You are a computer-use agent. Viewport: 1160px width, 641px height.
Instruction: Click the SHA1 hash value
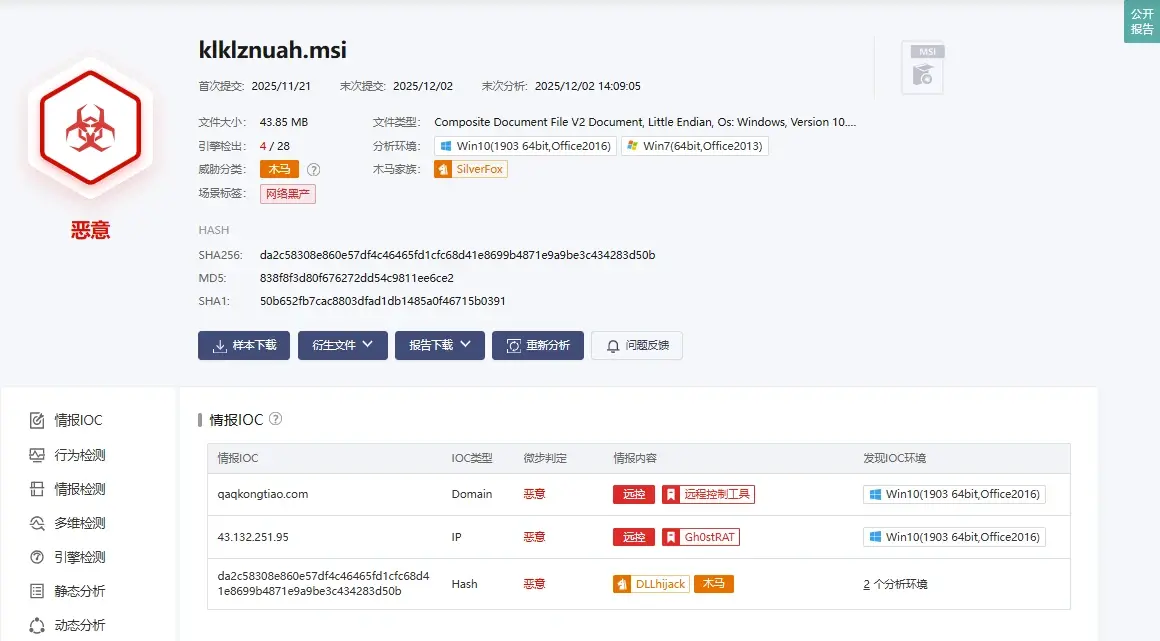point(382,301)
